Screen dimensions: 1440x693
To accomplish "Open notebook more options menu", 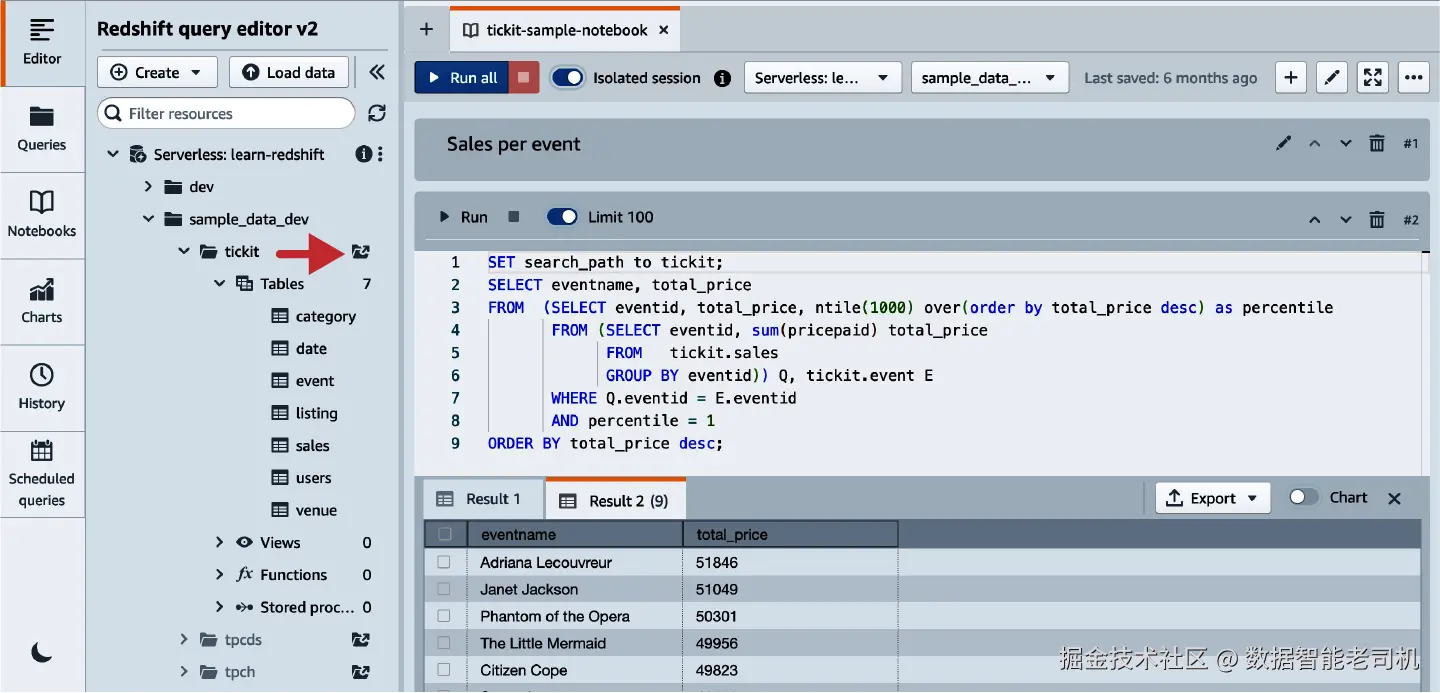I will click(1412, 77).
